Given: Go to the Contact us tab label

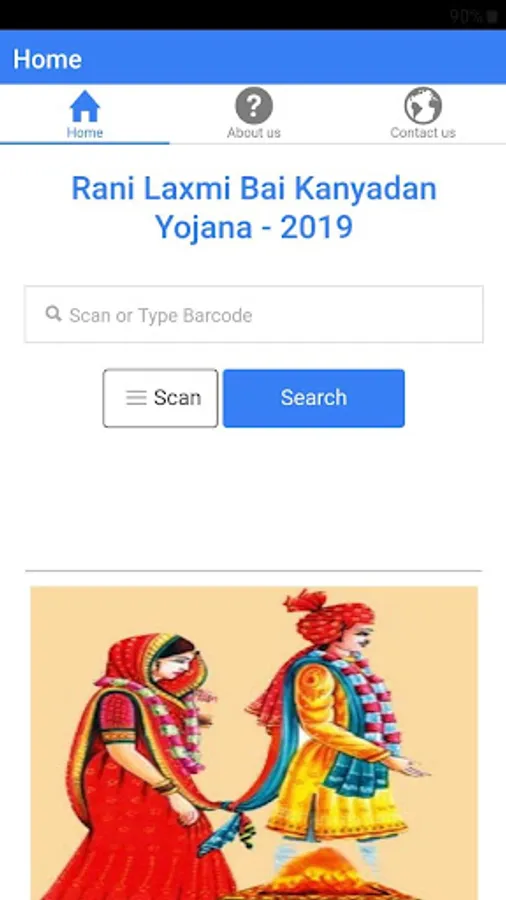Looking at the screenshot, I should pos(423,133).
